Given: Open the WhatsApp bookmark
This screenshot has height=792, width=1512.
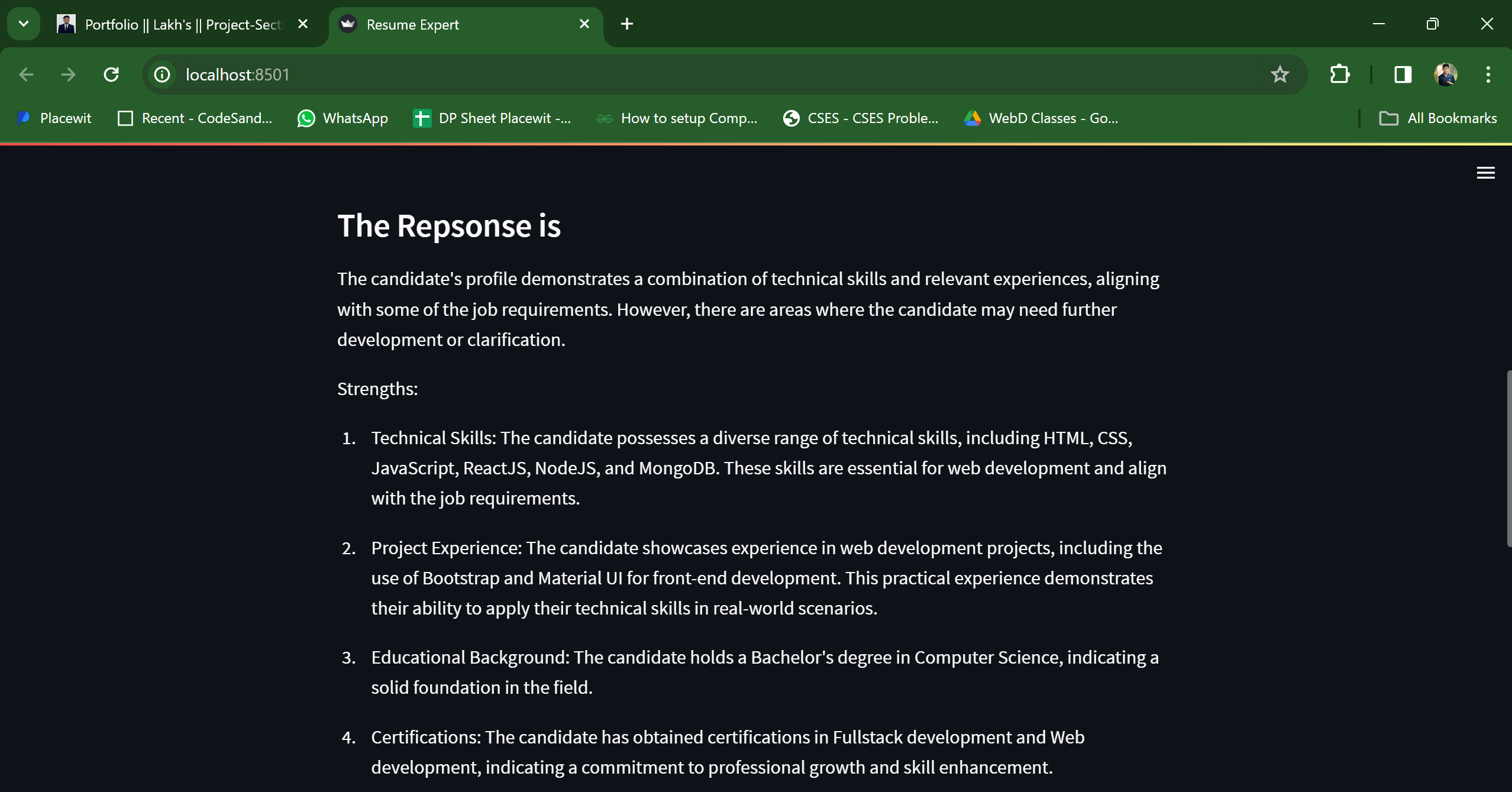Looking at the screenshot, I should pos(343,118).
